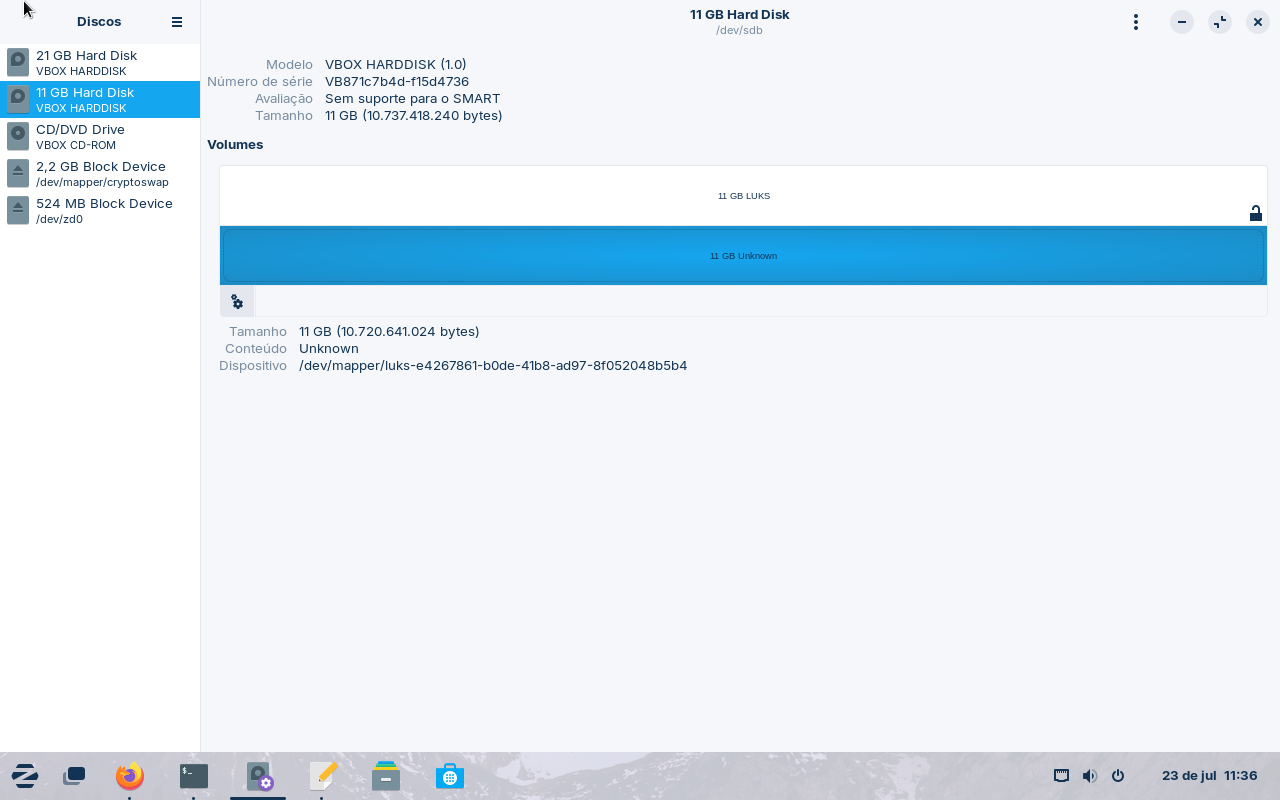
Task: Open the clock showing 23 de jul
Action: coord(1209,776)
